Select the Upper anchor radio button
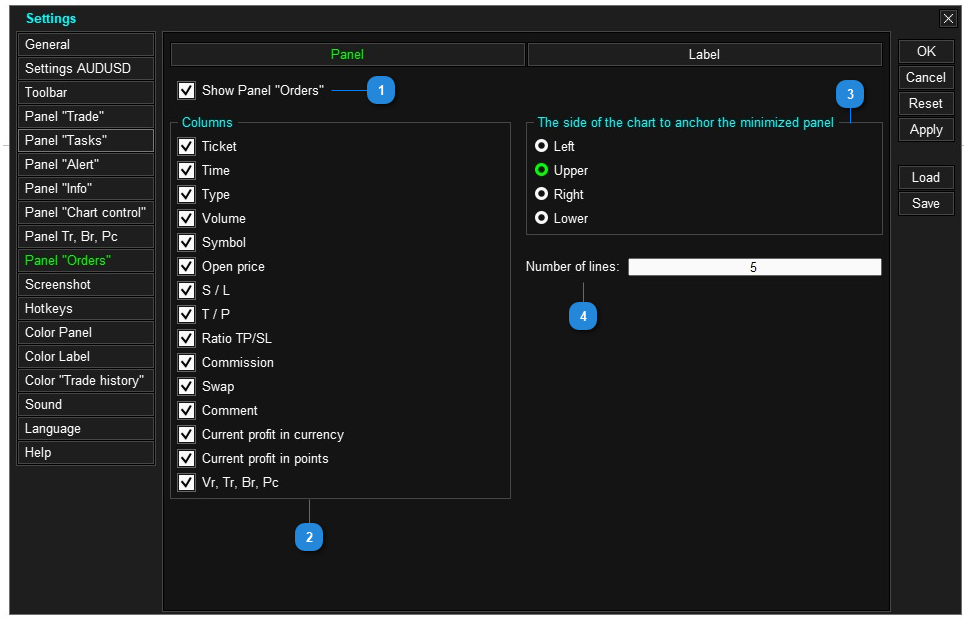This screenshot has width=967, height=621. coord(541,170)
